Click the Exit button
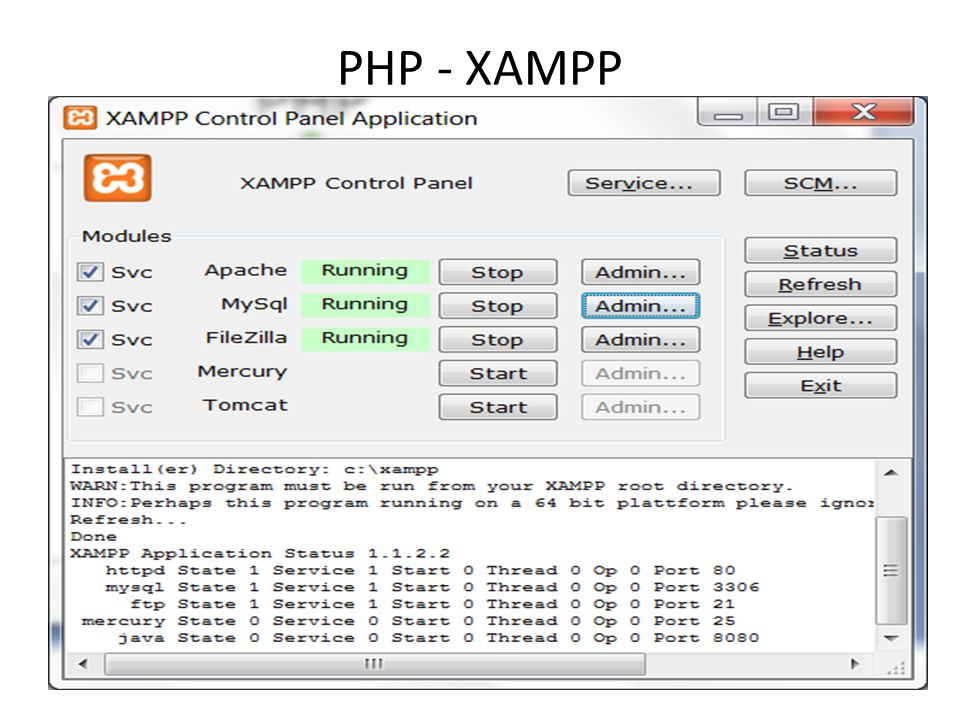The width and height of the screenshot is (960, 720). click(820, 385)
